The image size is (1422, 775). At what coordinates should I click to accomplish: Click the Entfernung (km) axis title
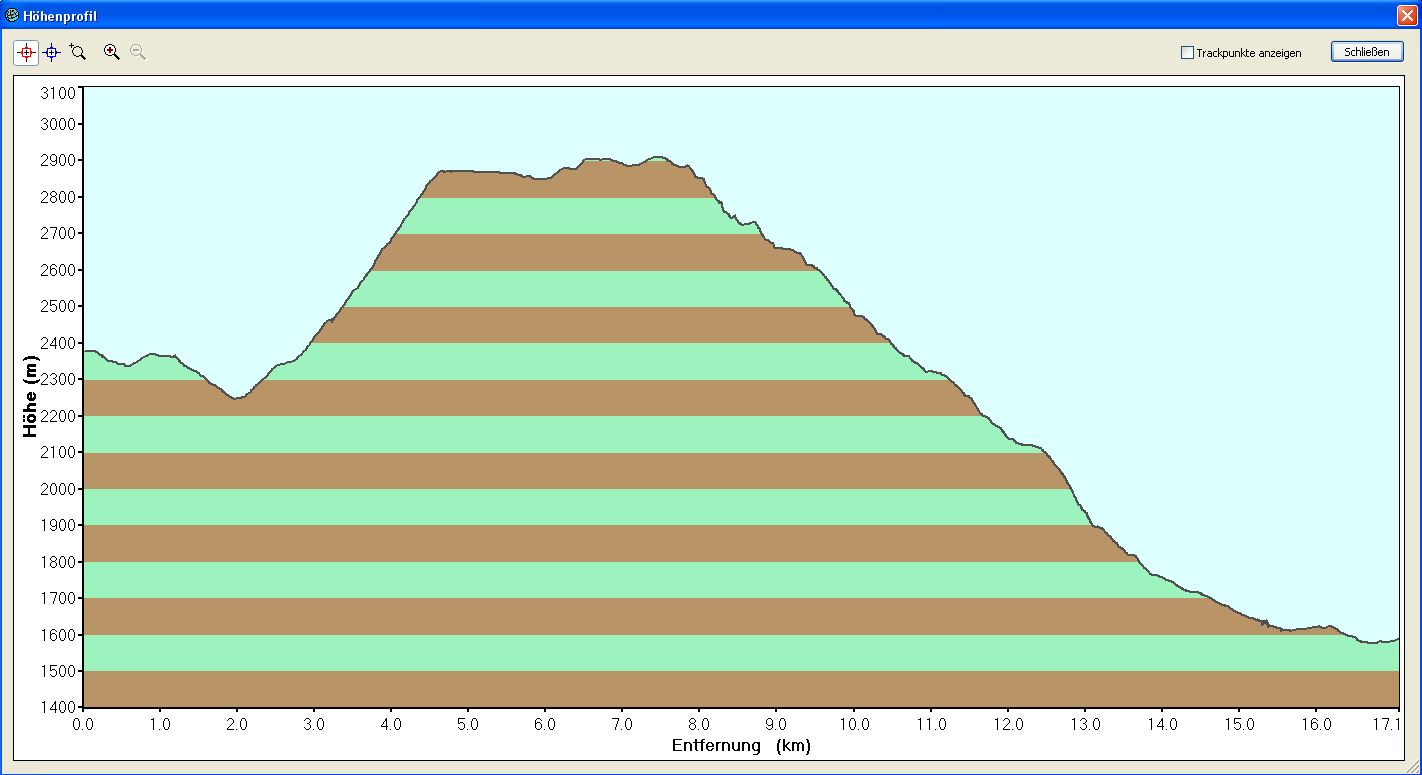click(x=741, y=746)
